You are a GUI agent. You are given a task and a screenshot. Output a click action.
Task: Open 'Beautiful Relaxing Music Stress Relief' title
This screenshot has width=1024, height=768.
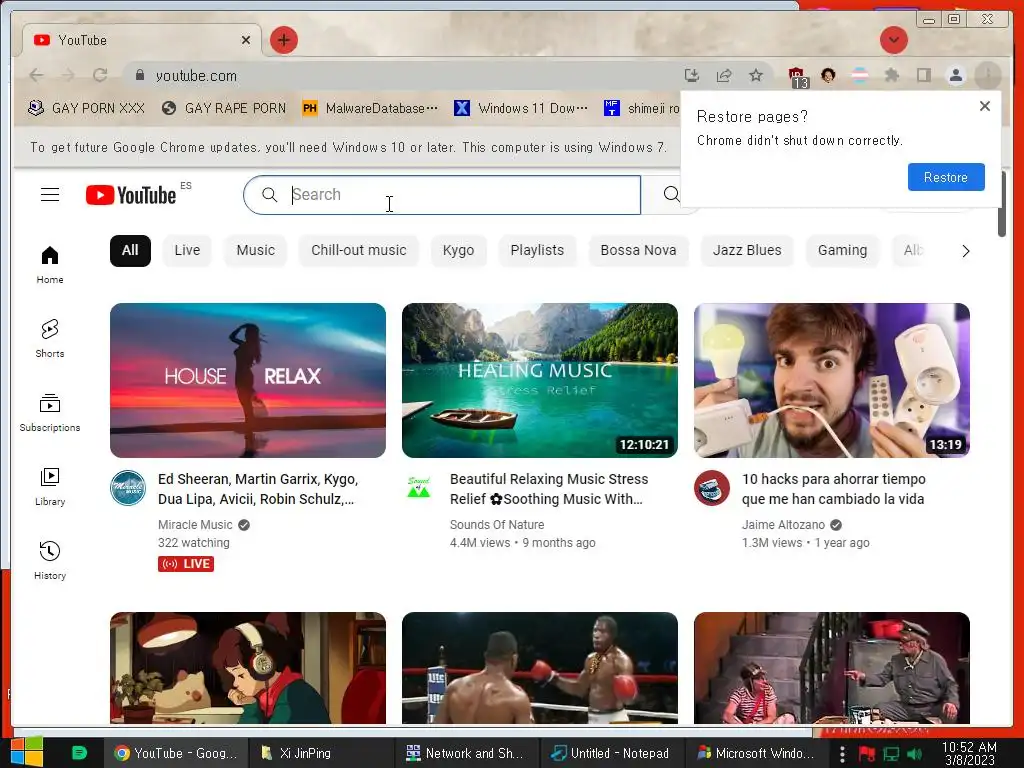[x=549, y=489]
